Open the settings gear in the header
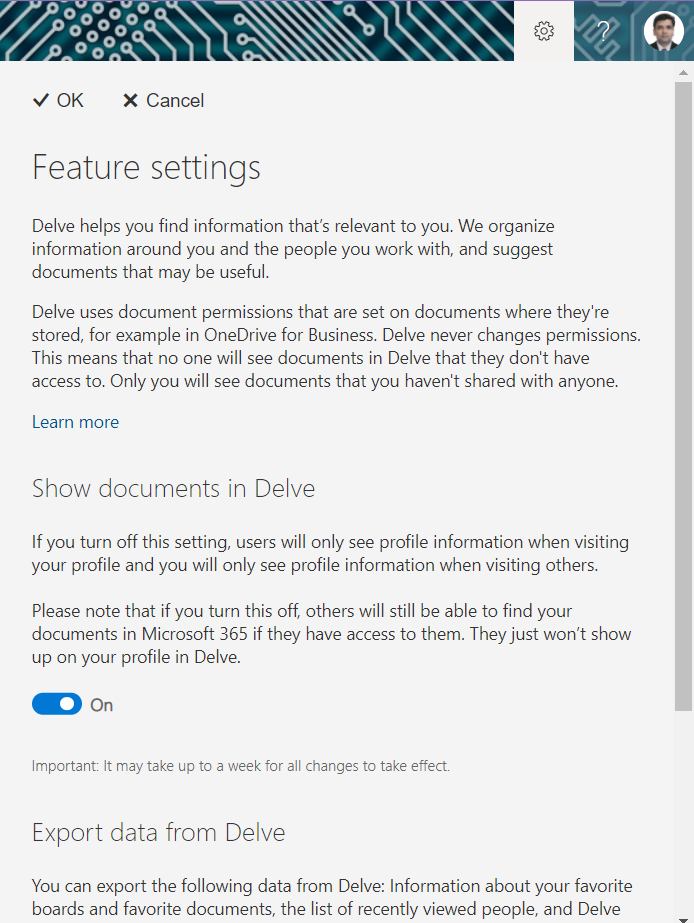Image resolution: width=694 pixels, height=923 pixels. 544,31
